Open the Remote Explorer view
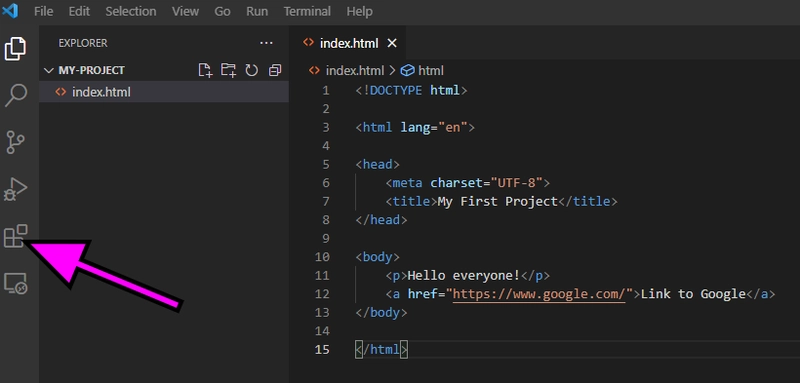Viewport: 800px width, 383px height. [x=15, y=284]
